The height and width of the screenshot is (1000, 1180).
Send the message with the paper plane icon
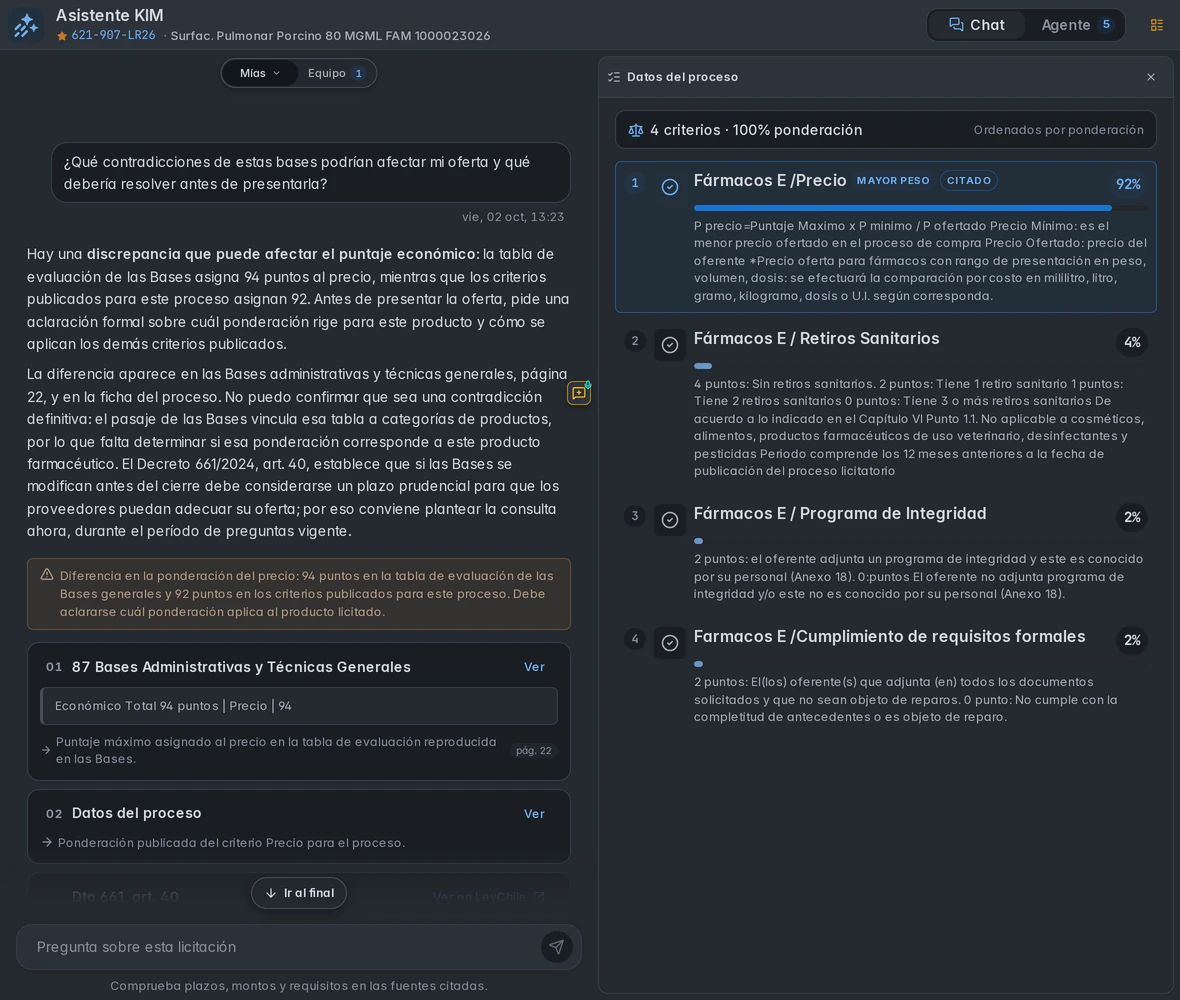pyautogui.click(x=556, y=947)
